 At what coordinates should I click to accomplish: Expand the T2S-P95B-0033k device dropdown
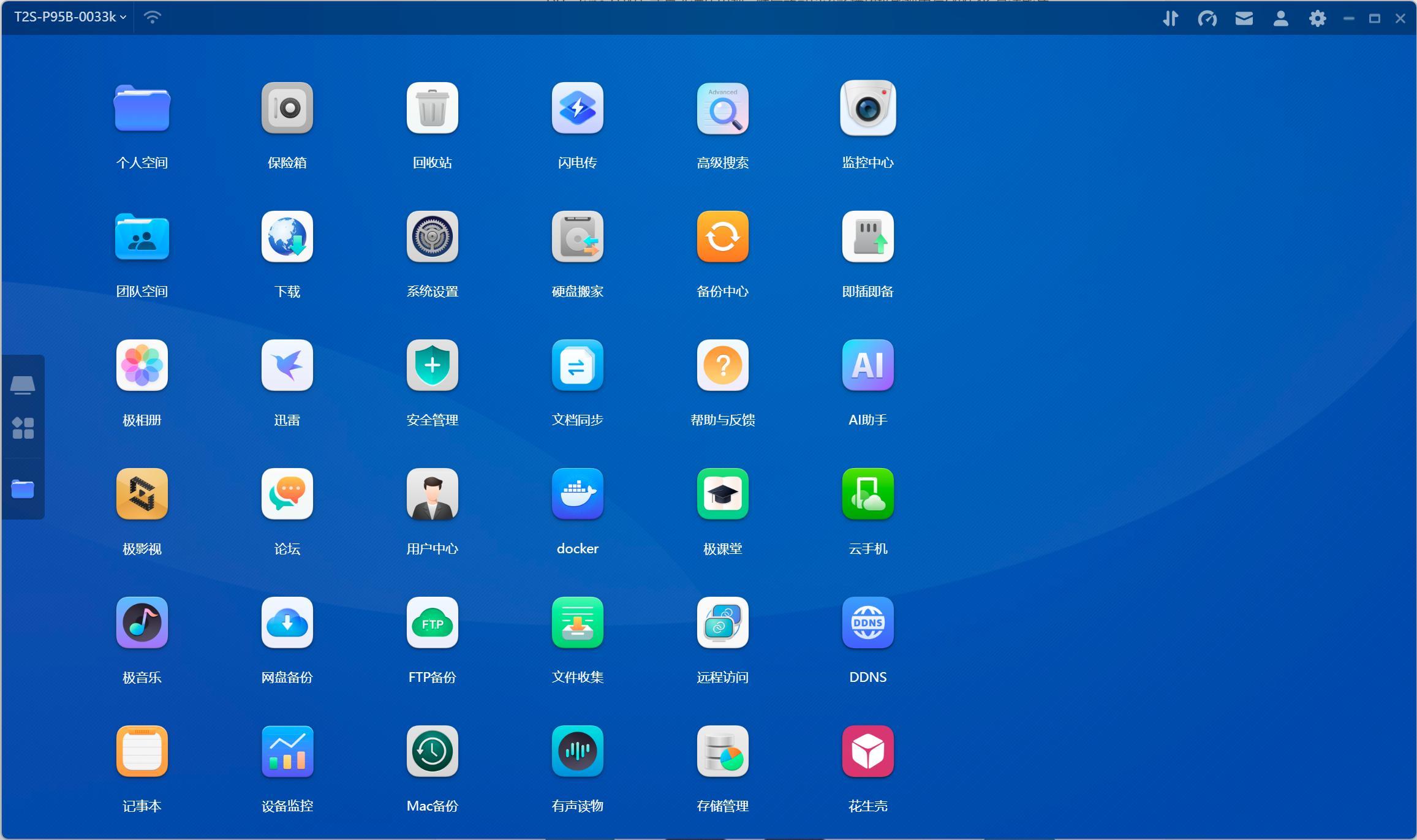[70, 17]
